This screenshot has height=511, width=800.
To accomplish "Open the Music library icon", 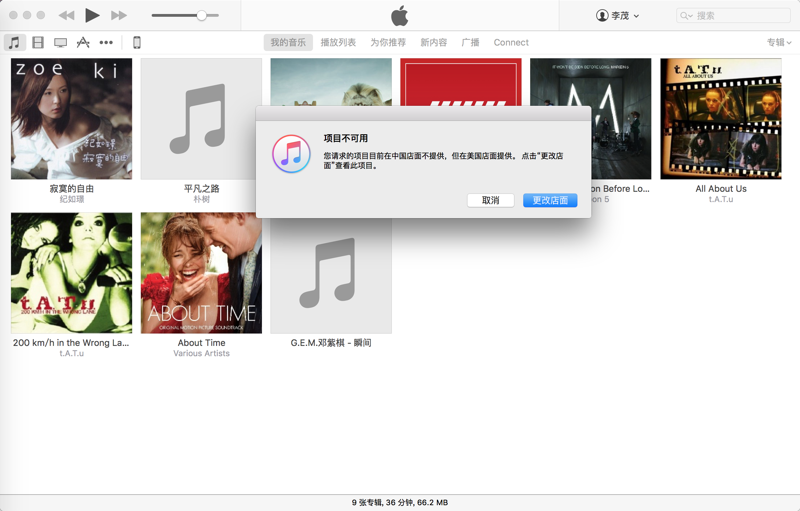I will pos(14,42).
